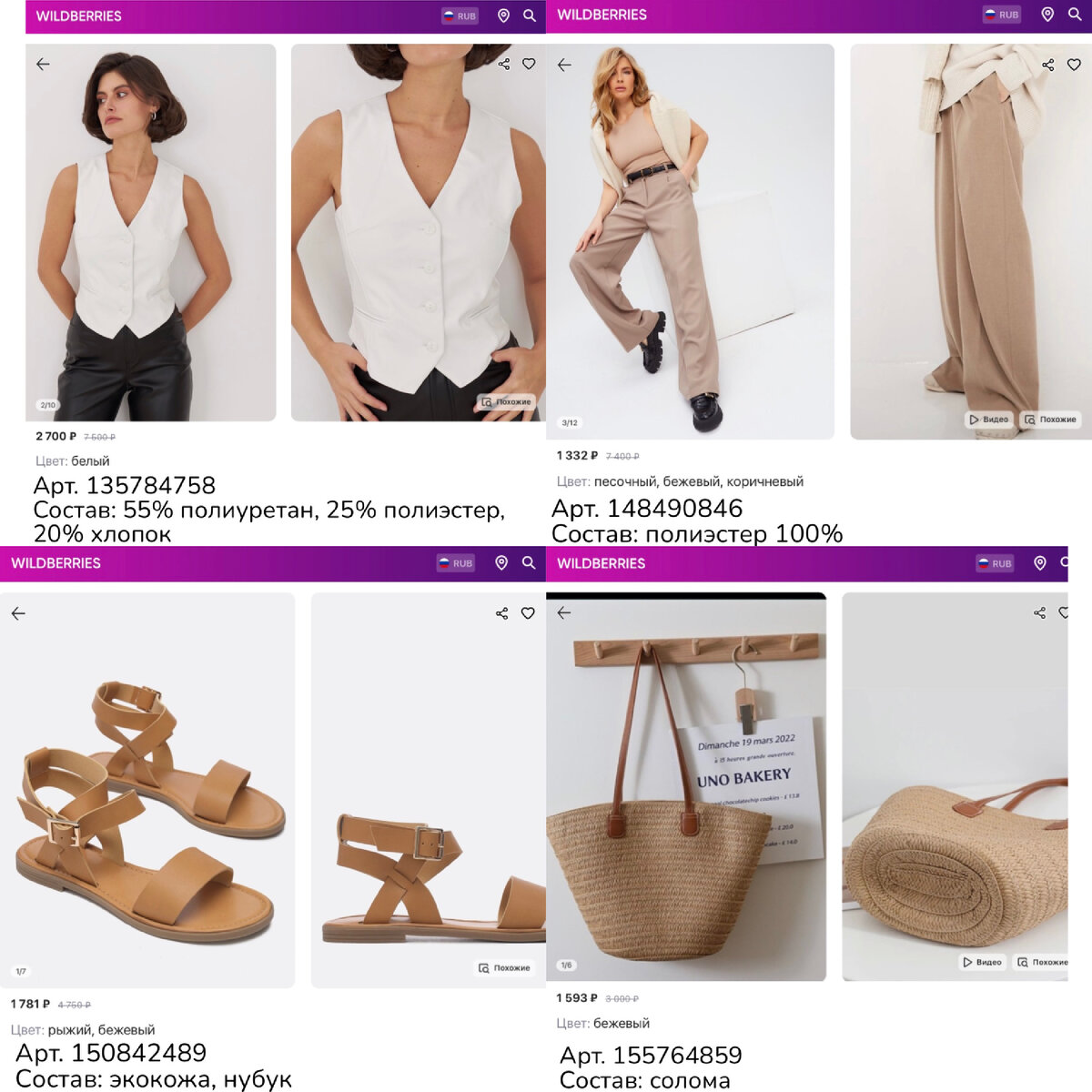Favorite the white vest with heart icon
1092x1092 pixels.
click(x=529, y=64)
